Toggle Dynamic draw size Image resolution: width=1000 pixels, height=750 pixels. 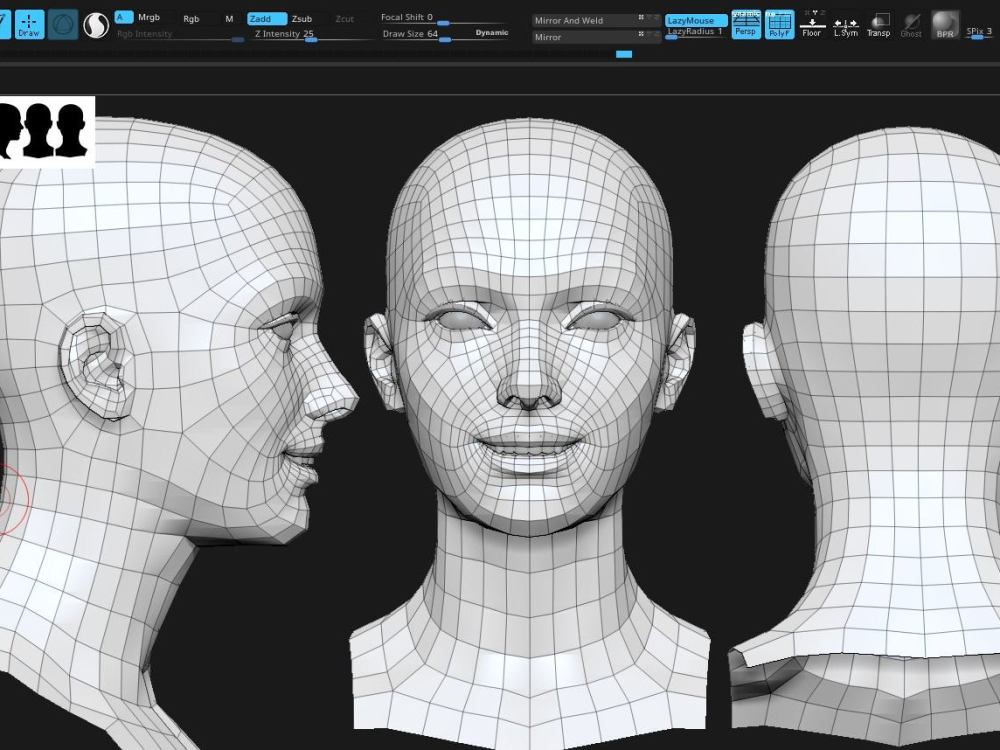click(492, 33)
